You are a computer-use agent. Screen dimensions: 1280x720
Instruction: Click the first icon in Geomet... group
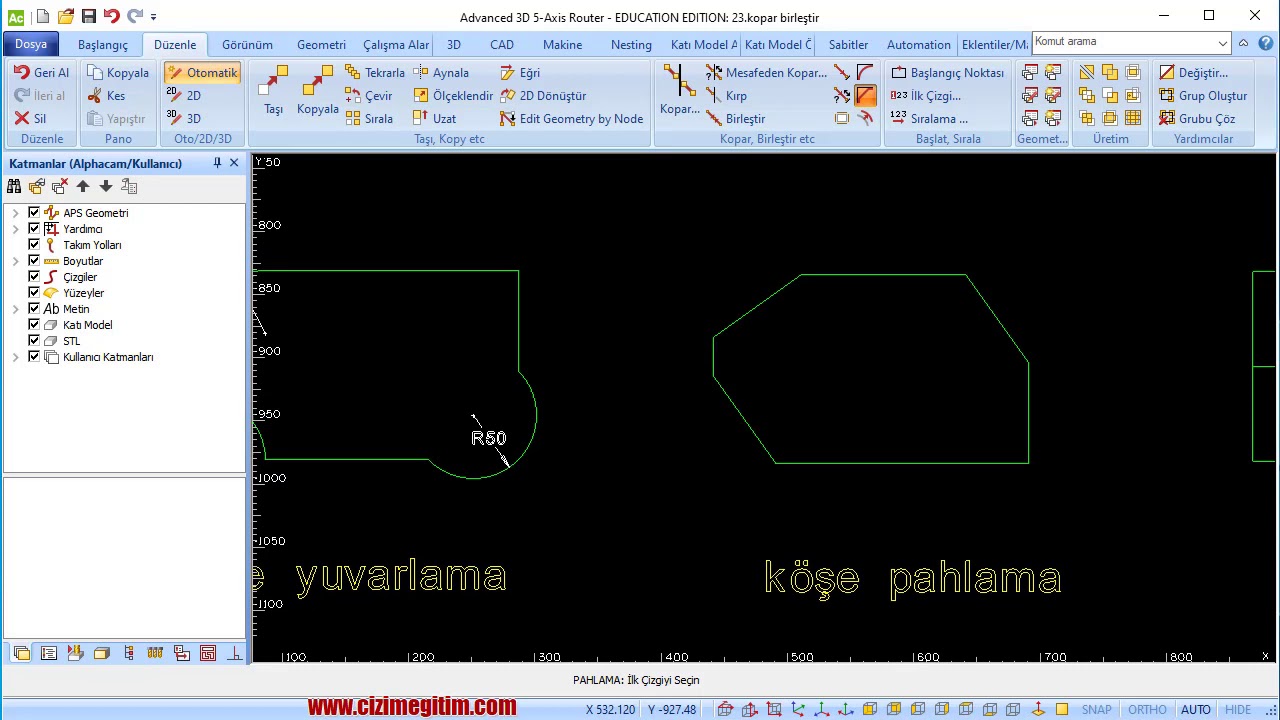(x=1030, y=73)
